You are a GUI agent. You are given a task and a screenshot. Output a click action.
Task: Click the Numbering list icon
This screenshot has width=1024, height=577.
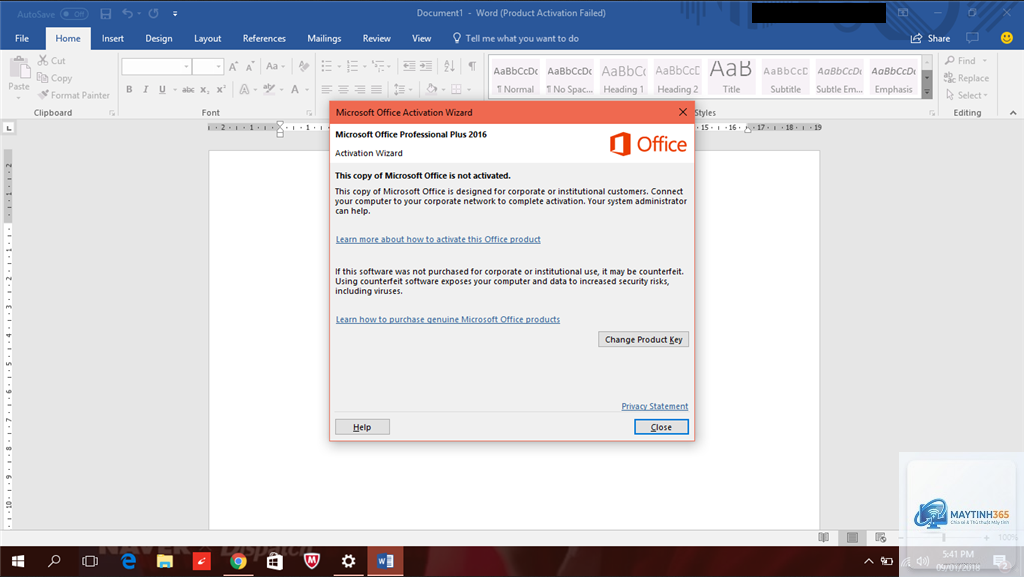pyautogui.click(x=352, y=67)
